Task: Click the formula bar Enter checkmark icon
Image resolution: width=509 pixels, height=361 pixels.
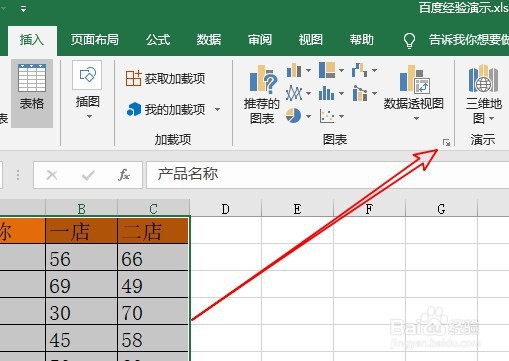Action: pos(88,175)
